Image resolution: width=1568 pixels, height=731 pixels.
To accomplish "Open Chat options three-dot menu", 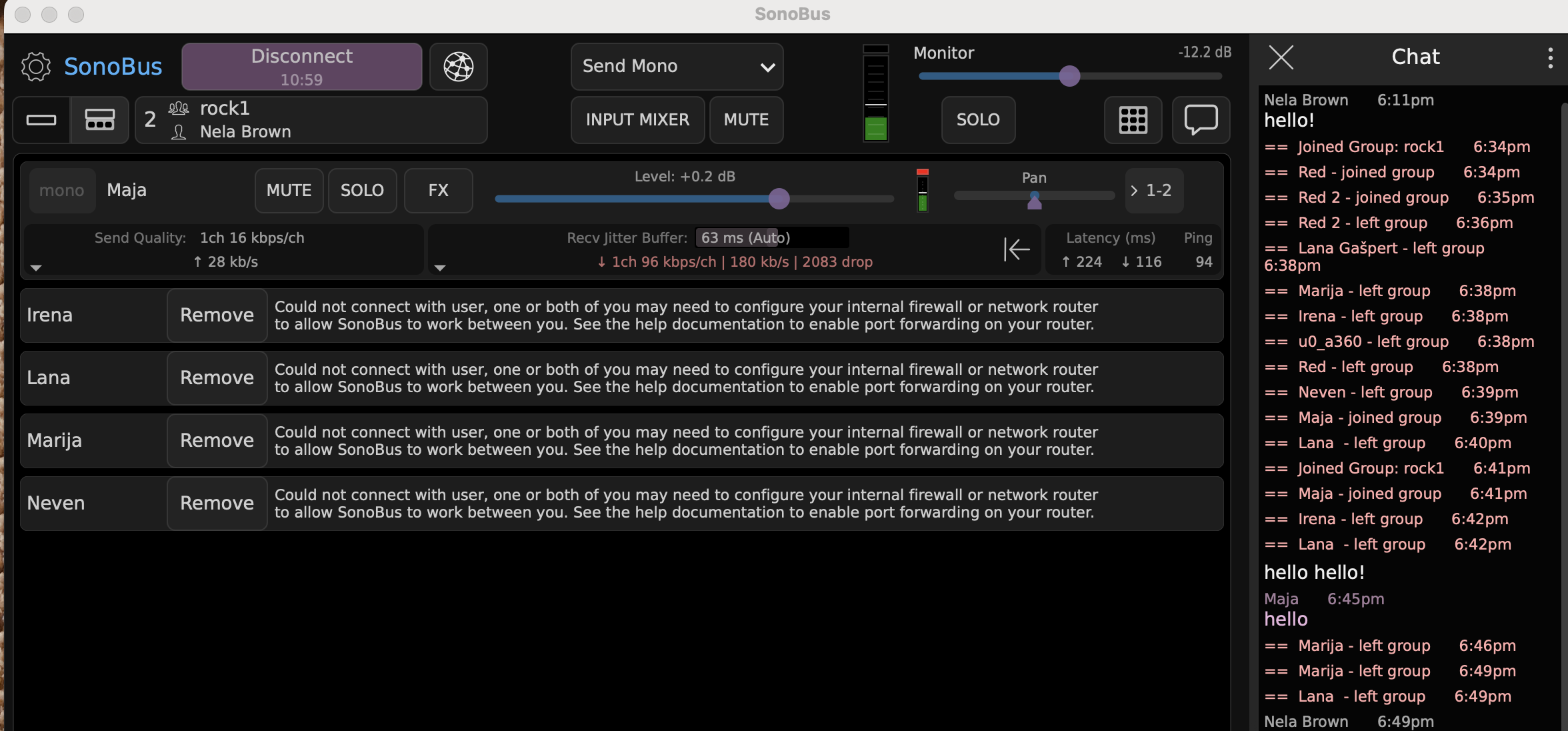I will point(1550,57).
